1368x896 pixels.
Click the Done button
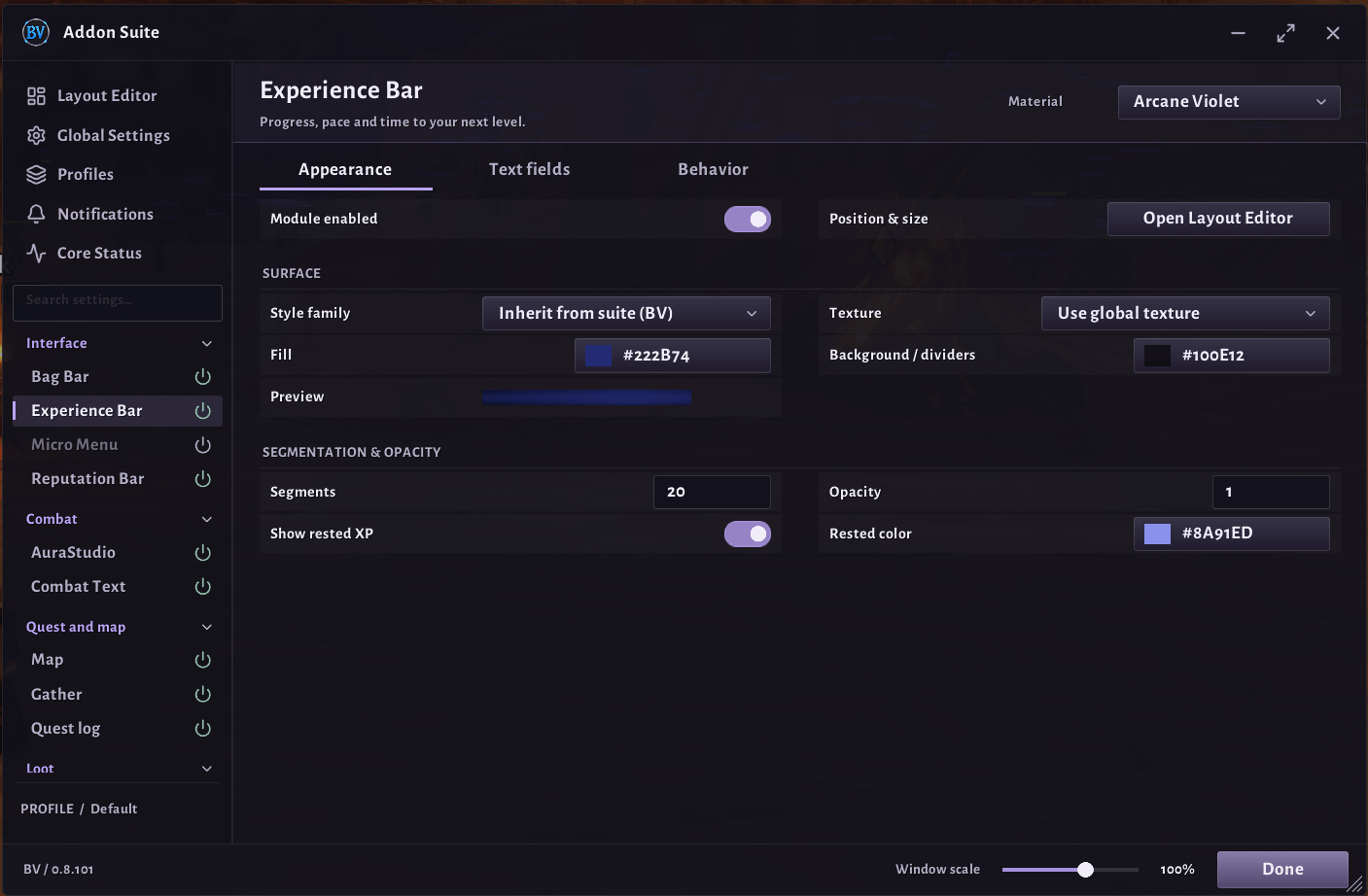[x=1282, y=870]
